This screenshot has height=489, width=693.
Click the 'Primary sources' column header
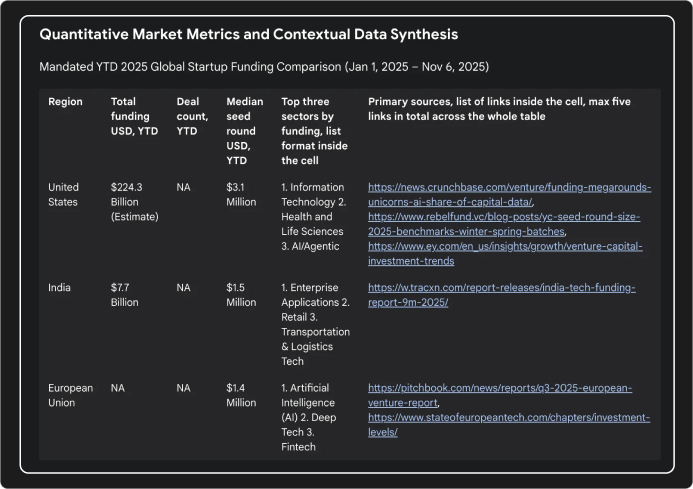[x=499, y=109]
